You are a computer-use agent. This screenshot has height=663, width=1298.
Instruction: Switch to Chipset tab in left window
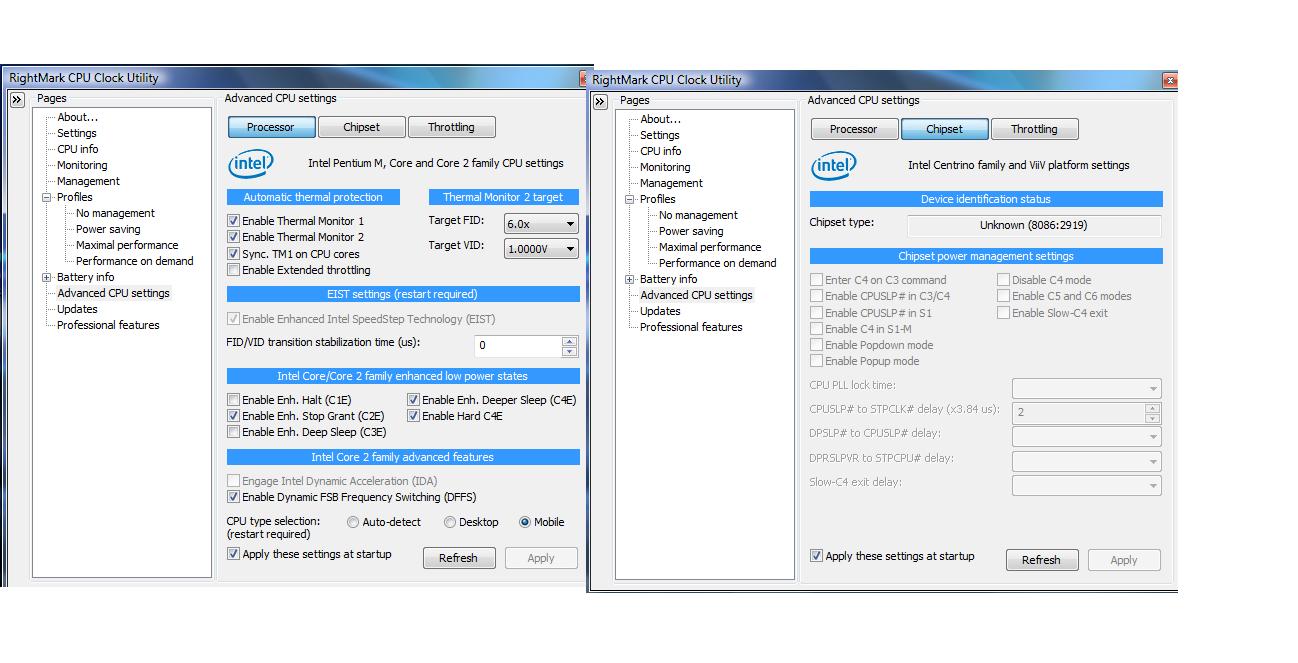(x=361, y=127)
